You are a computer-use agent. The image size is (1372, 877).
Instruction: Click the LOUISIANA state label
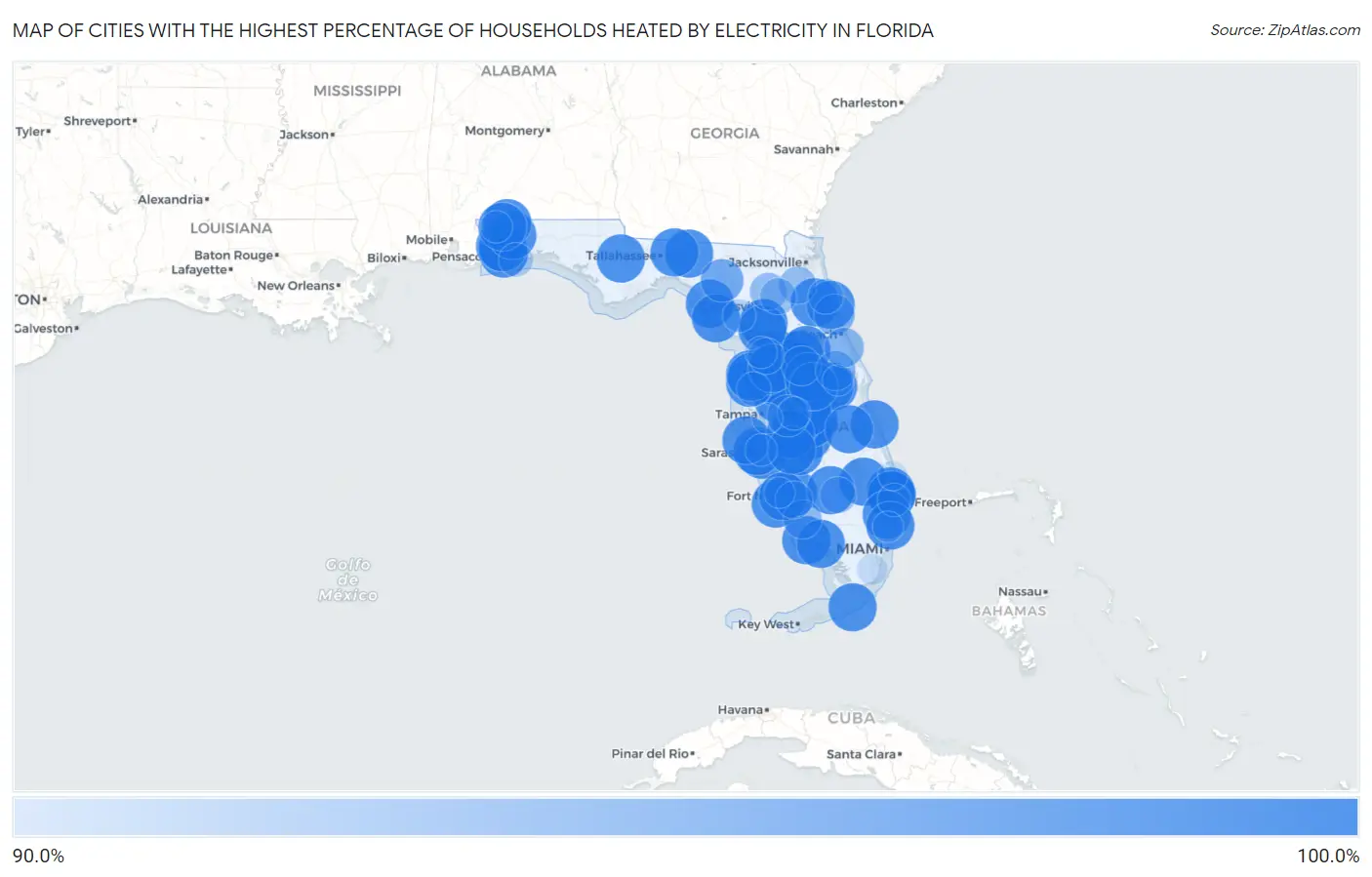click(x=231, y=228)
